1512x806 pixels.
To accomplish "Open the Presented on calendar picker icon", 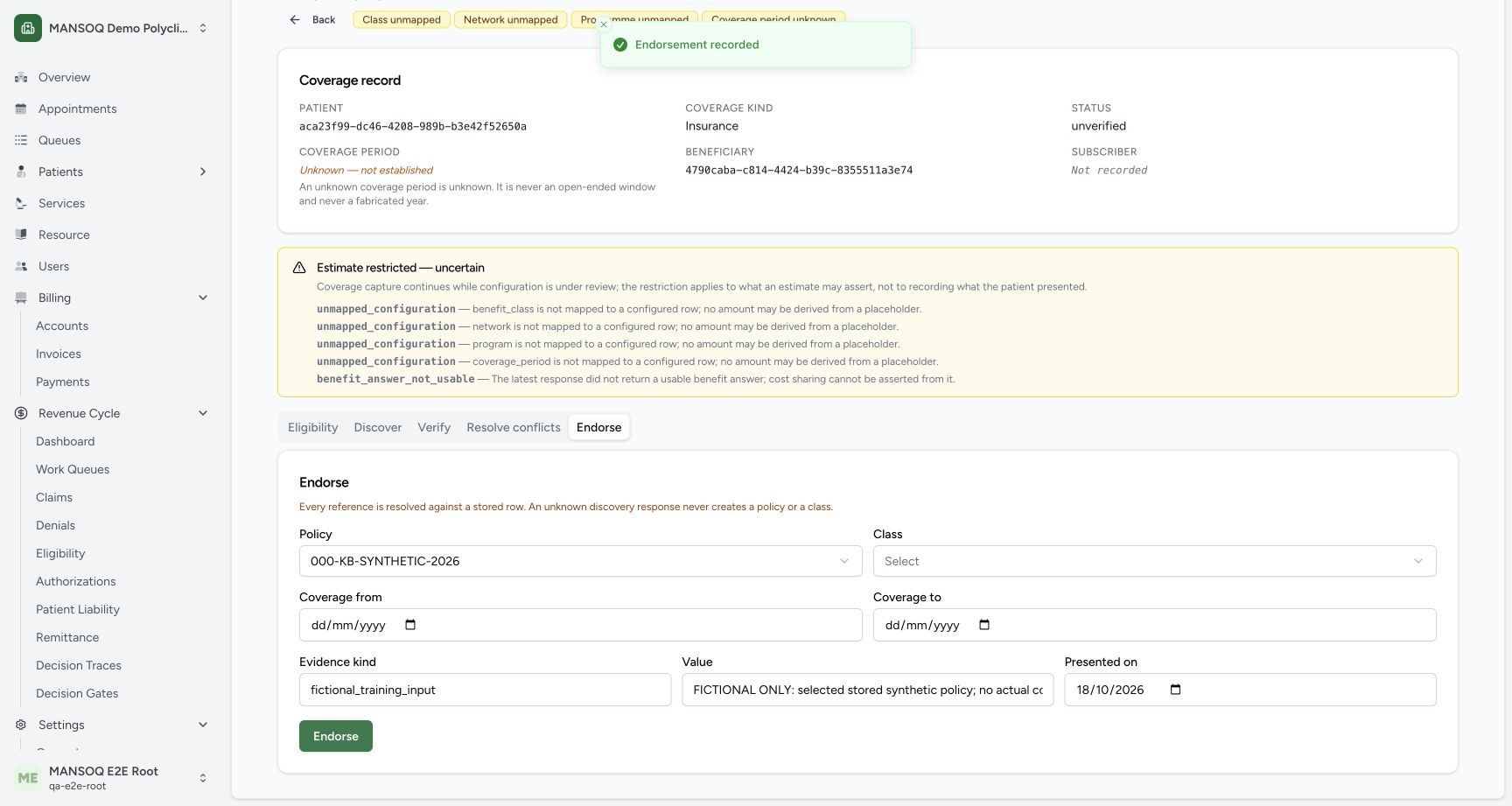I will 1175,690.
